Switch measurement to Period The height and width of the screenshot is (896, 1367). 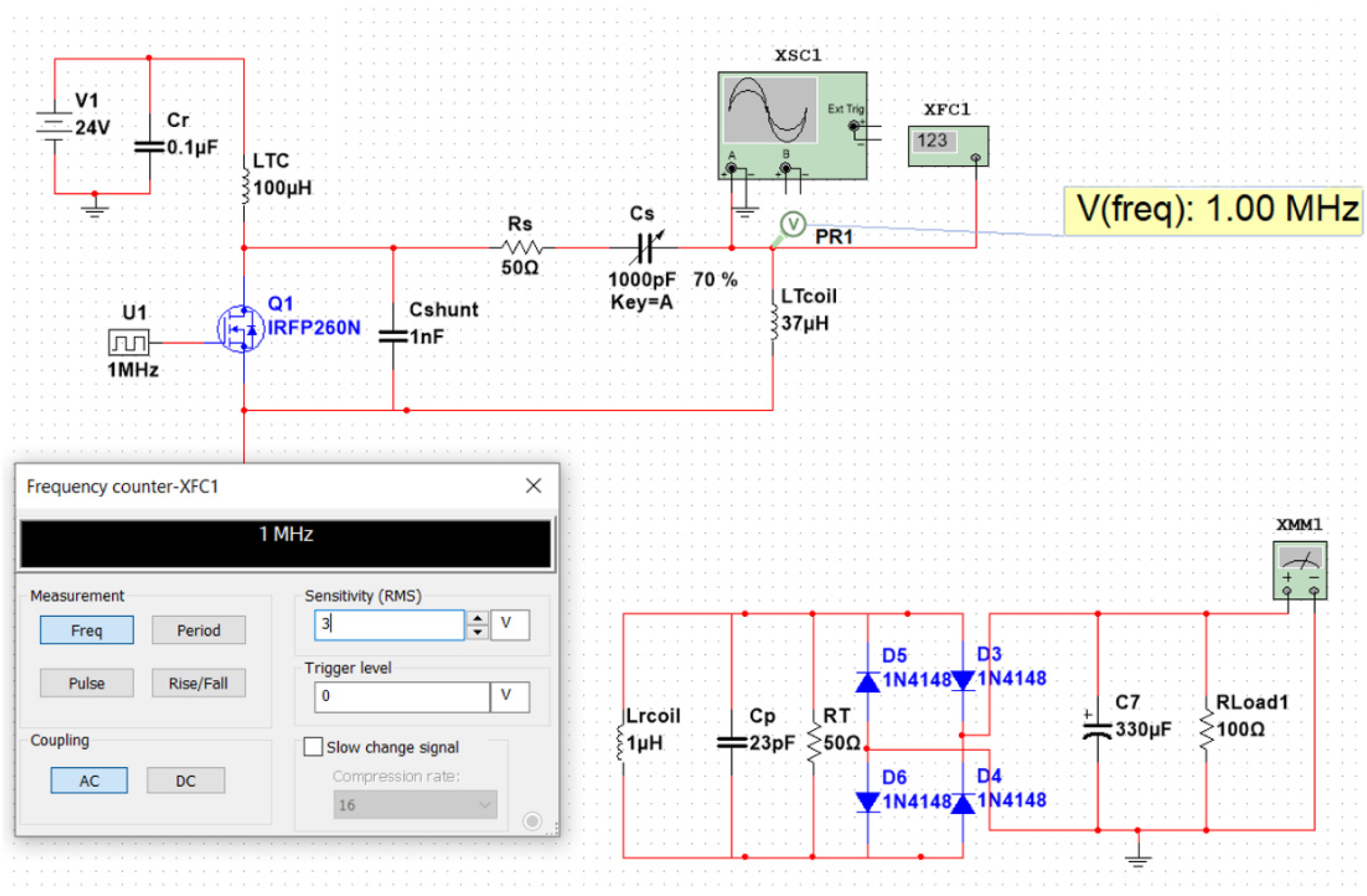tap(198, 630)
